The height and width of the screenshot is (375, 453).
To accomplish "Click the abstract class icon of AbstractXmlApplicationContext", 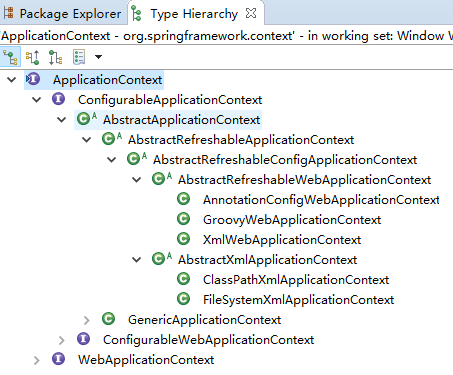I will click(162, 259).
